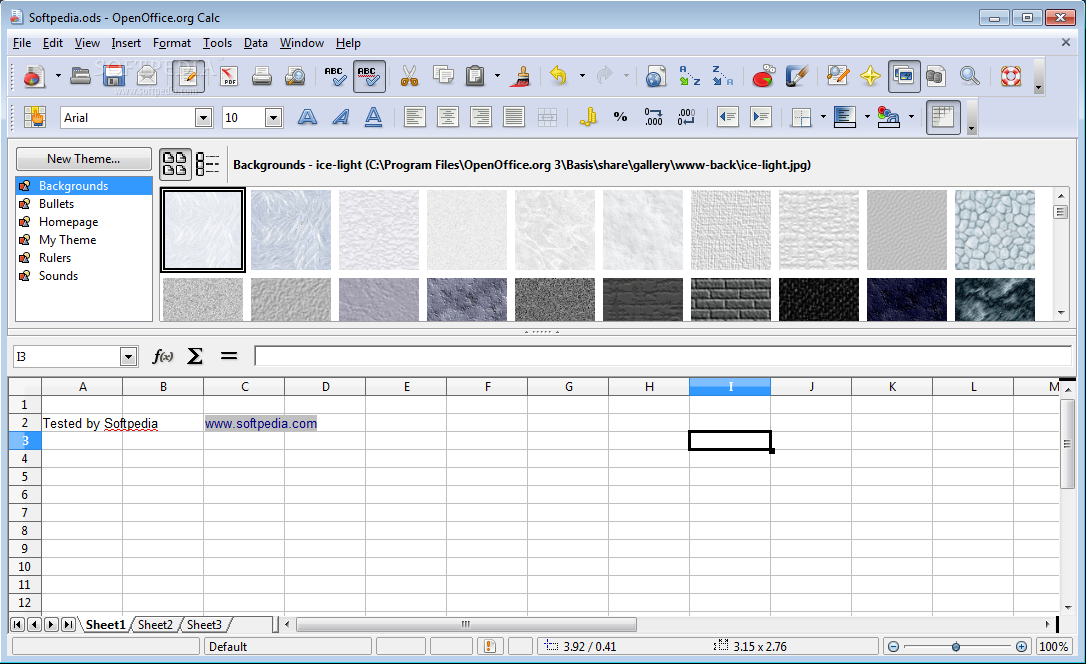This screenshot has height=664, width=1086.
Task: Insert a Hyperlink
Action: pos(655,75)
